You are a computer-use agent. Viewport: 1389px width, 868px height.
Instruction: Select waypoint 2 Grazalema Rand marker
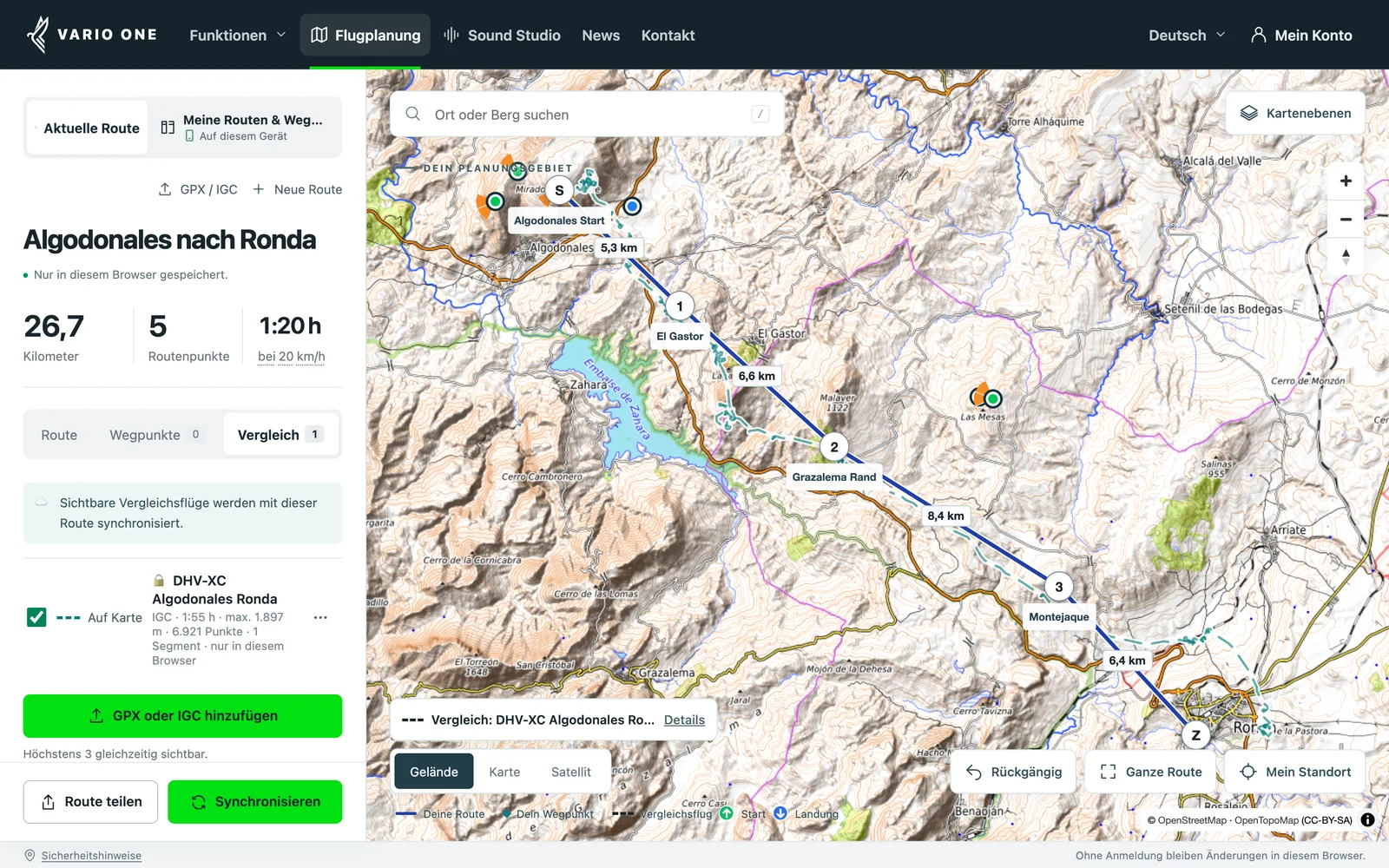[x=834, y=447]
